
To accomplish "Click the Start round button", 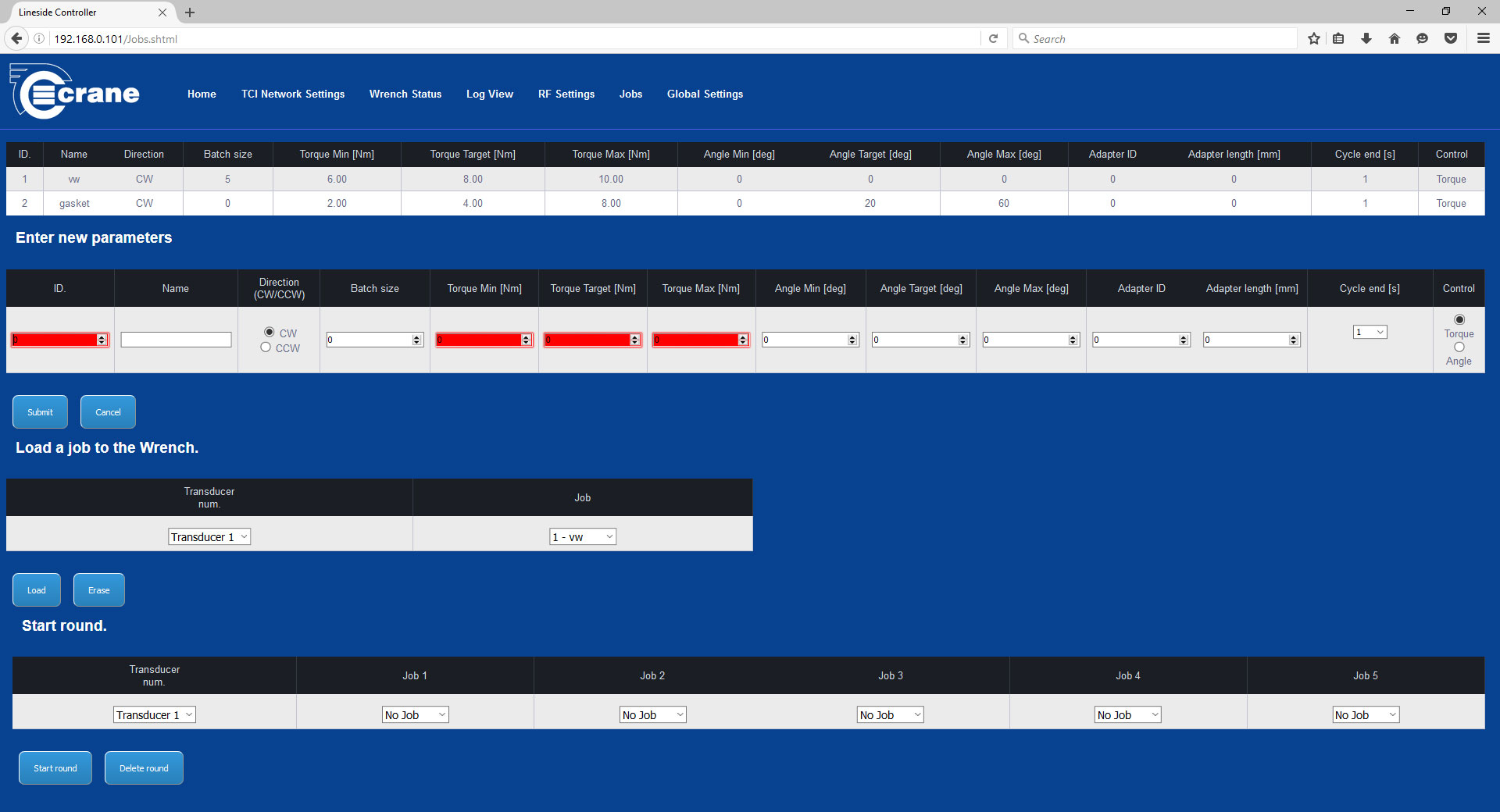I will (x=55, y=767).
